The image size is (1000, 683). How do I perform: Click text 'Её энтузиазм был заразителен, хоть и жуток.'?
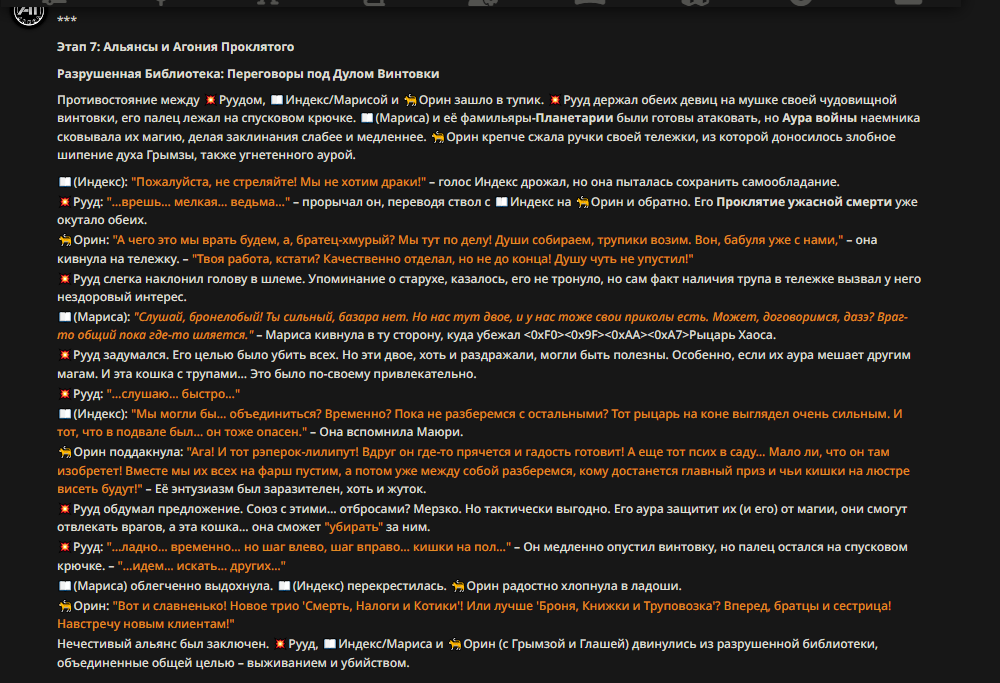pos(290,489)
